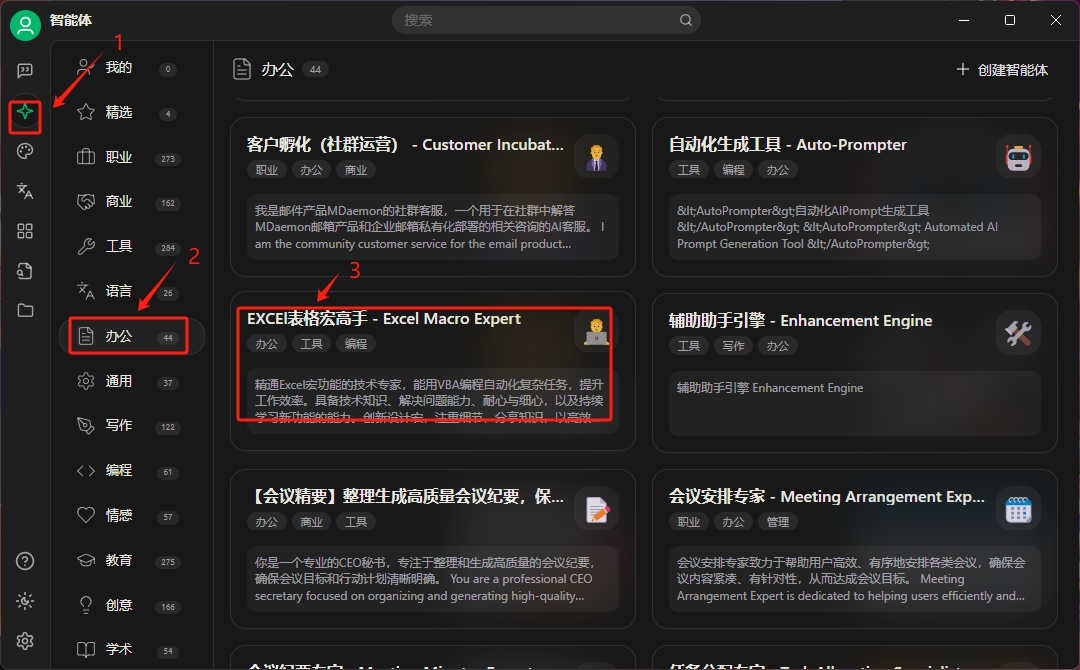
Task: Select the 精选 category
Action: (132, 112)
